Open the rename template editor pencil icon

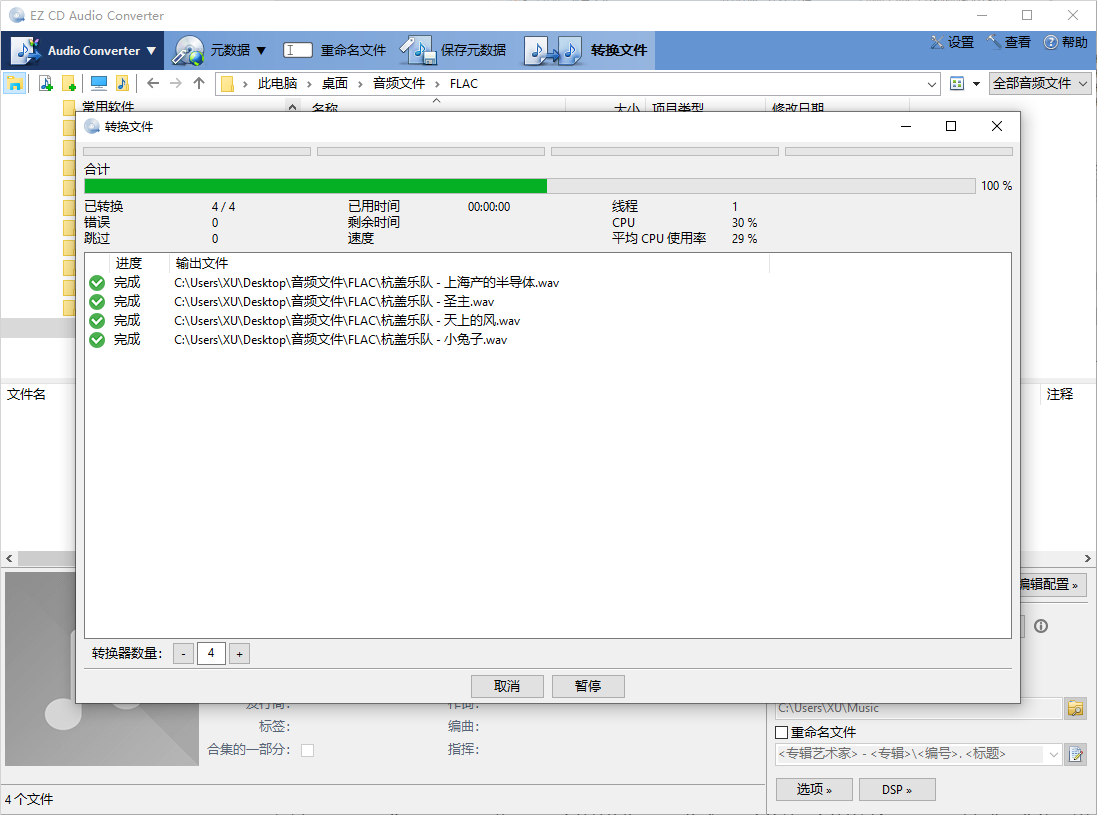(1075, 754)
